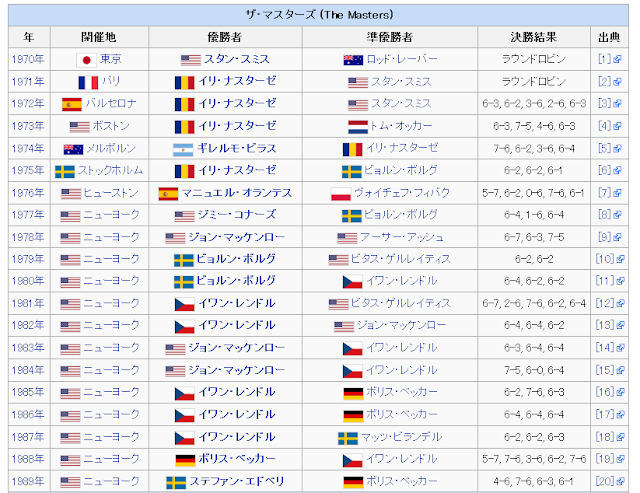Click the Germany flag beside 1988 winner ボリス・ベッカー
Screen dimensions: 640x493
185,460
